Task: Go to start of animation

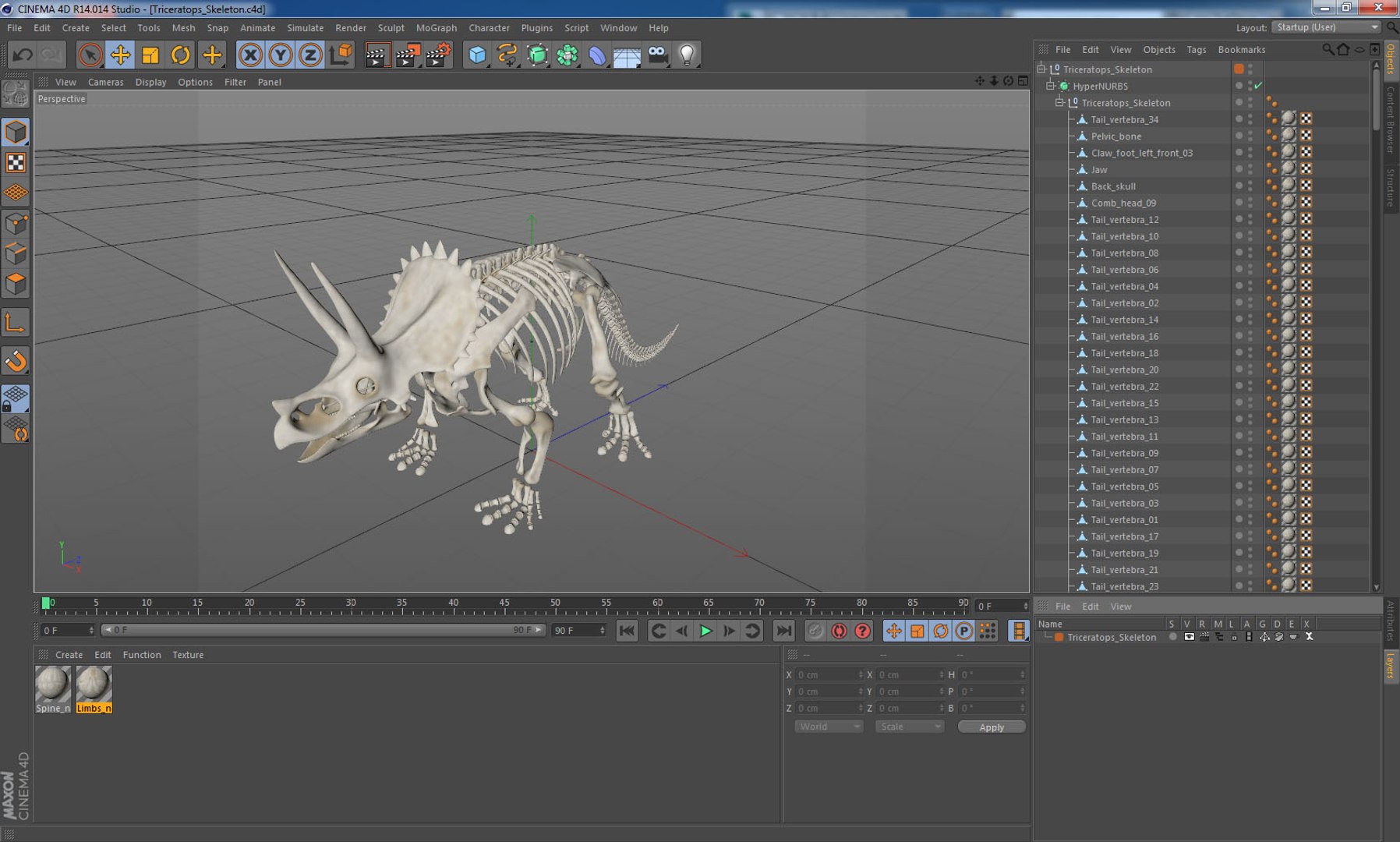Action: (x=627, y=631)
